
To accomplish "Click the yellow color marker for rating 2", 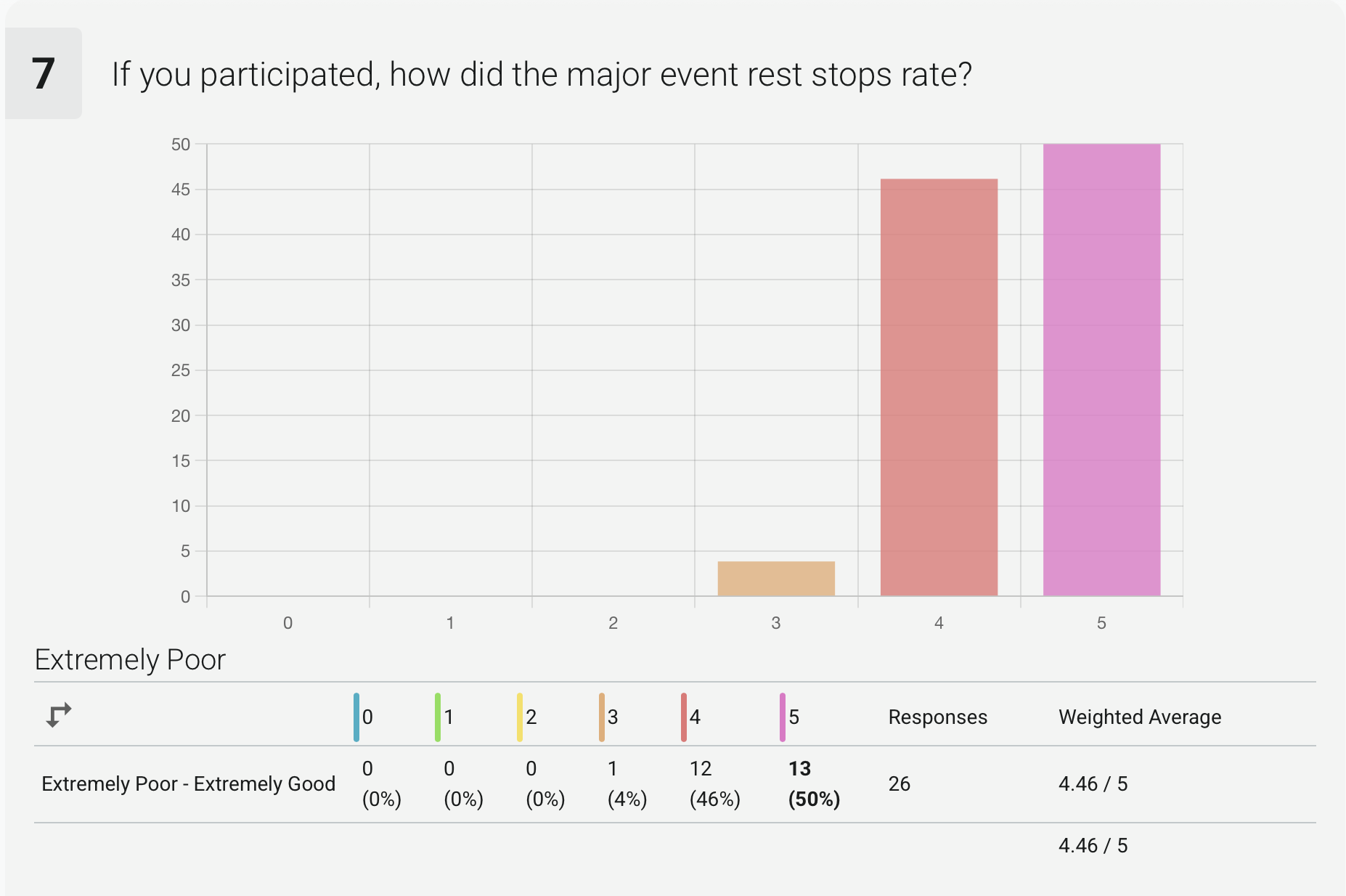I will (x=520, y=717).
